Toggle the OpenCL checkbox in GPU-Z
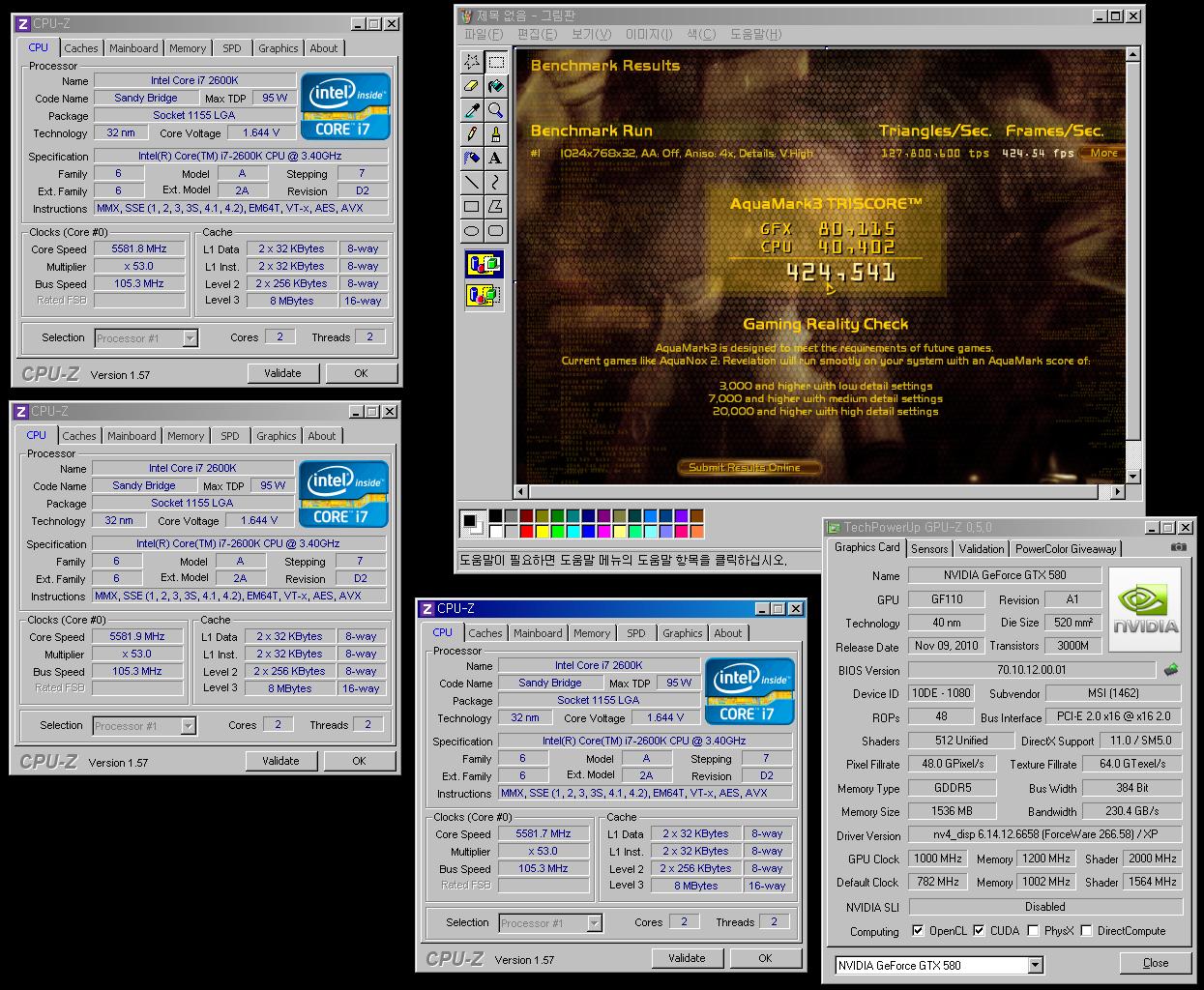Screen dimensions: 1204x990 pos(918,931)
